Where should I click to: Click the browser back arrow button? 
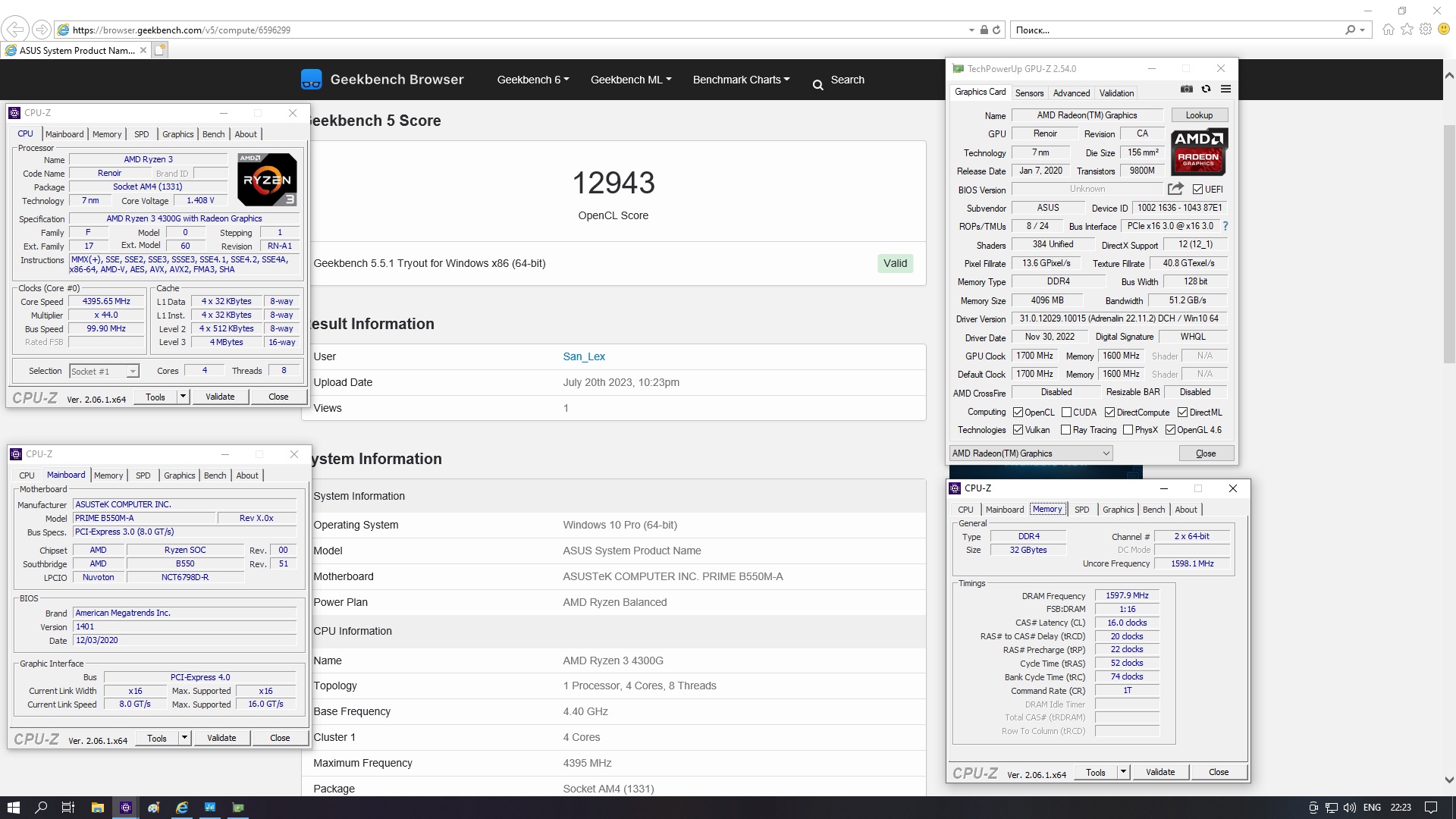coord(14,30)
